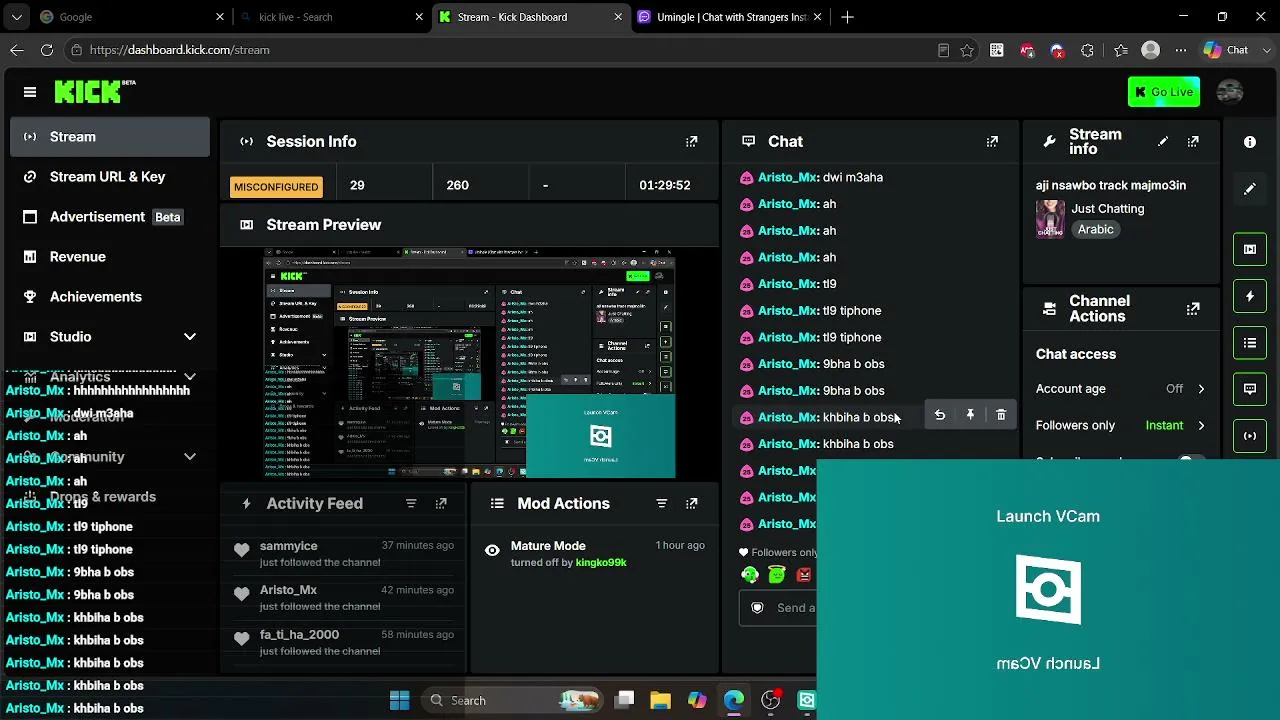Open browser extensions puzzle icon

pos(1088,50)
